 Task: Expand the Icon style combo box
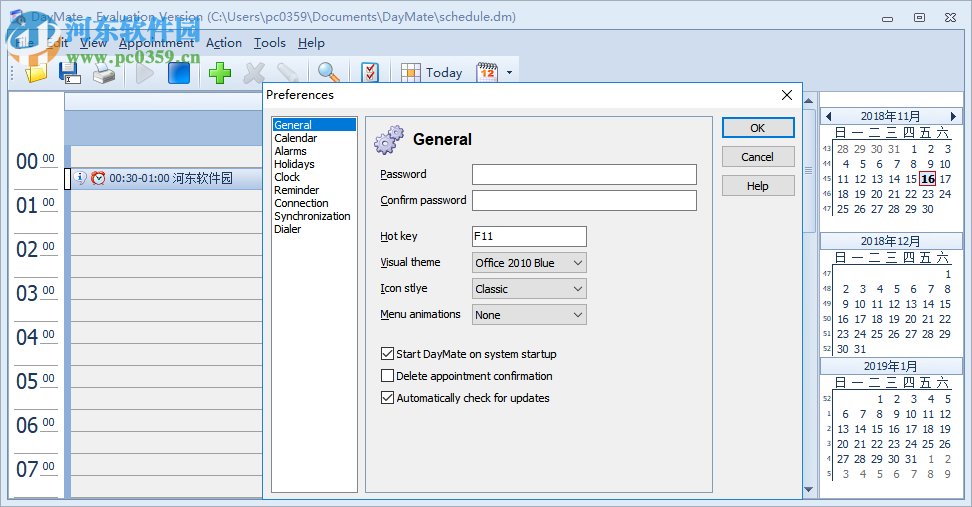click(x=529, y=289)
